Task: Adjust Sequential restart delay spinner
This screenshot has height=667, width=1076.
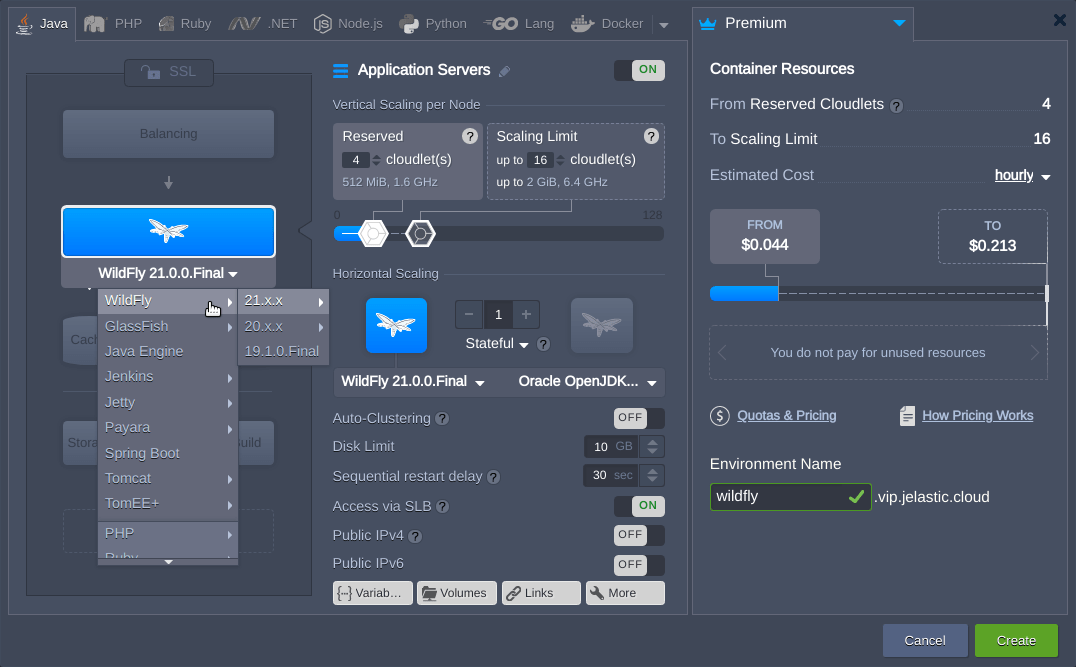Action: point(653,476)
